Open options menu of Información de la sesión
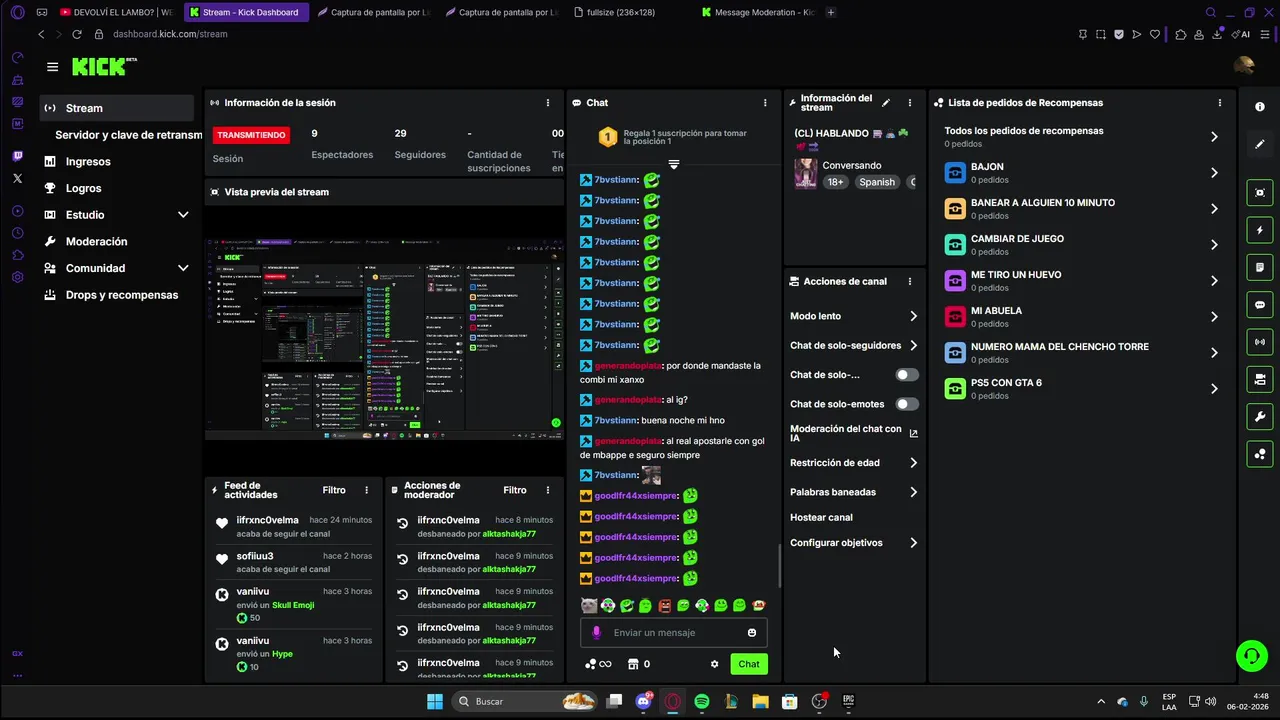This screenshot has width=1280, height=720. 547,103
